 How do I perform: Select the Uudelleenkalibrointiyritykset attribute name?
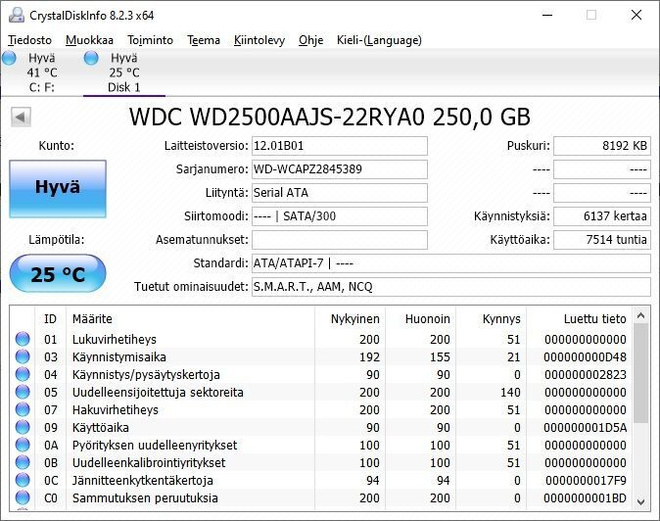pyautogui.click(x=149, y=463)
